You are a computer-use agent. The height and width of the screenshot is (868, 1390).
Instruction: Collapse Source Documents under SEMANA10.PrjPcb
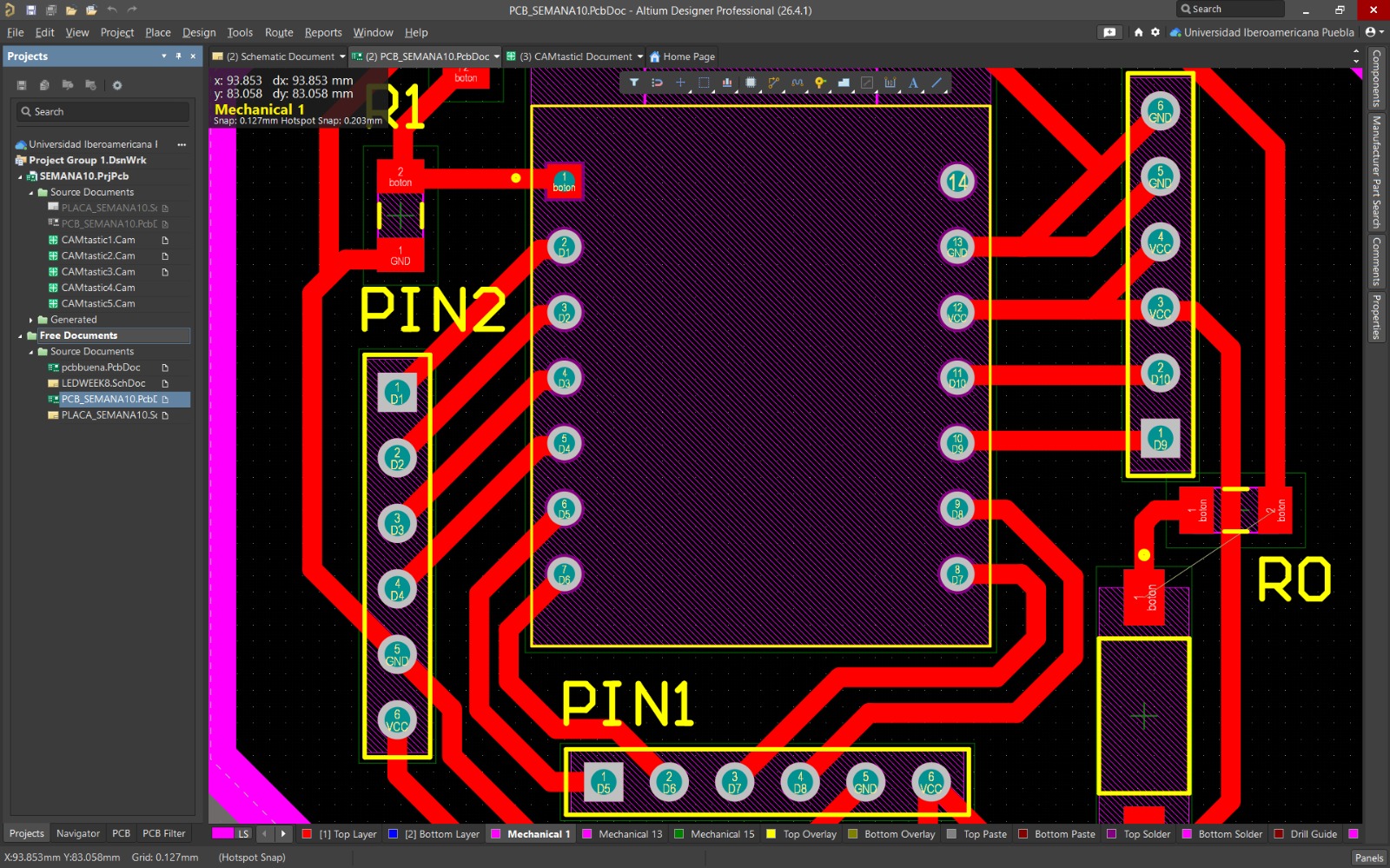(31, 193)
